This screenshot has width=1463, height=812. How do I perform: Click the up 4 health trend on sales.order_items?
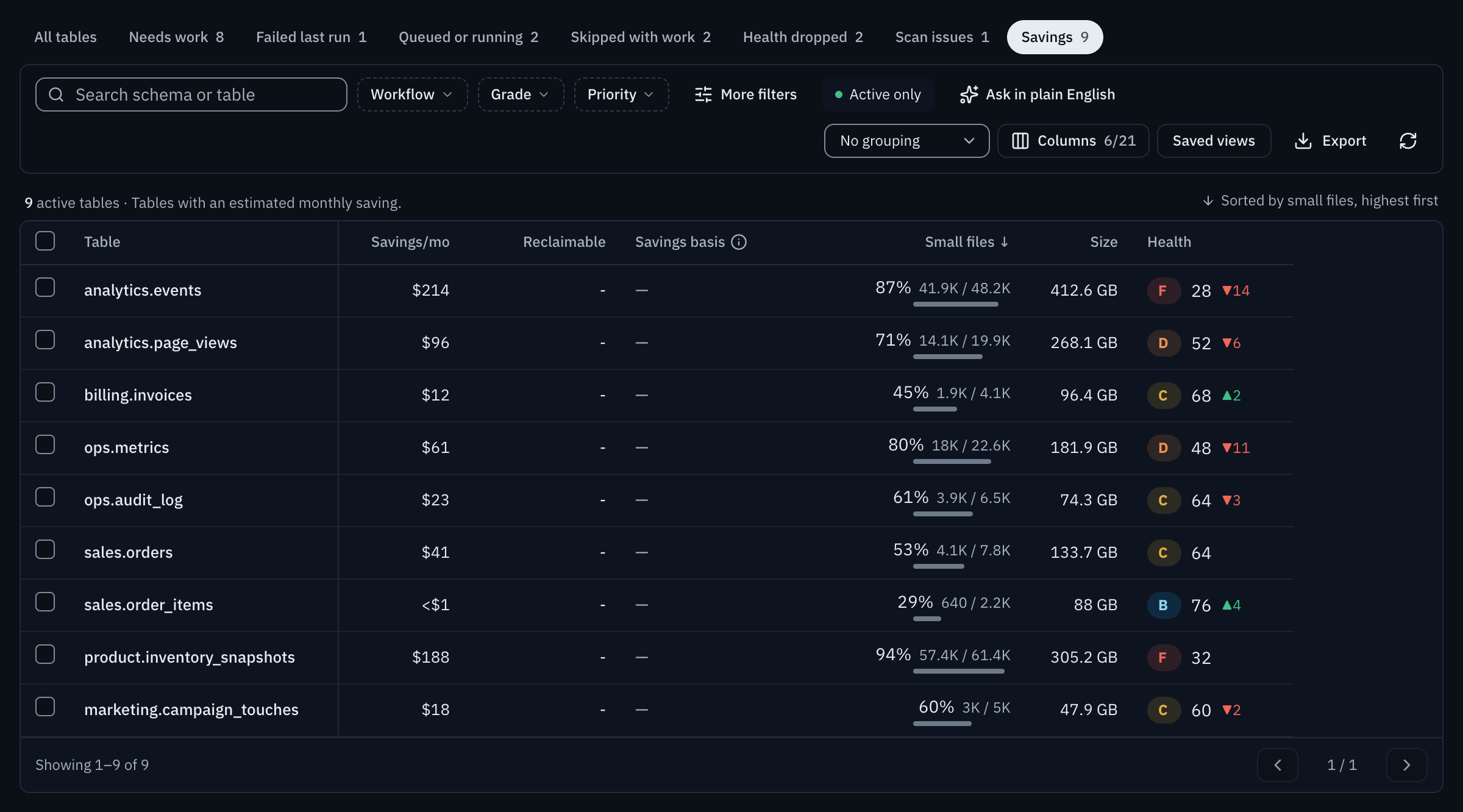[x=1231, y=605]
